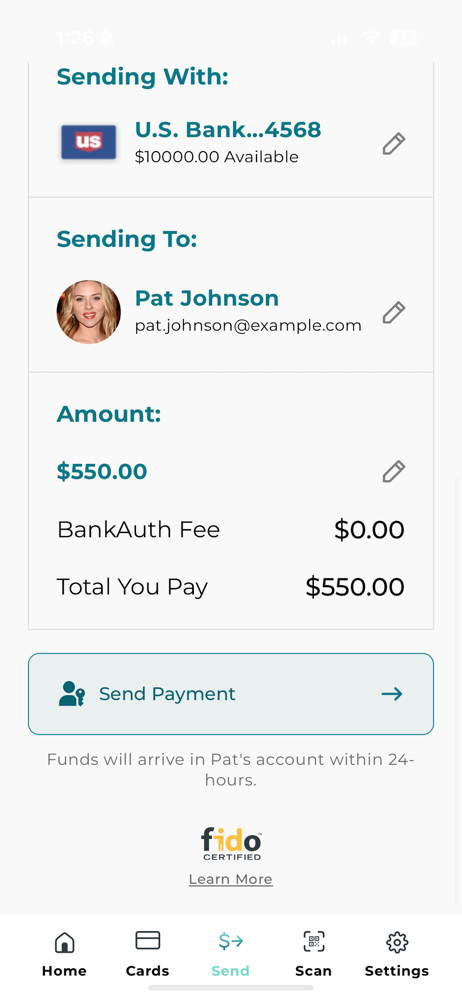The height and width of the screenshot is (1000, 462).
Task: Click the Send Payment button
Action: 231,694
